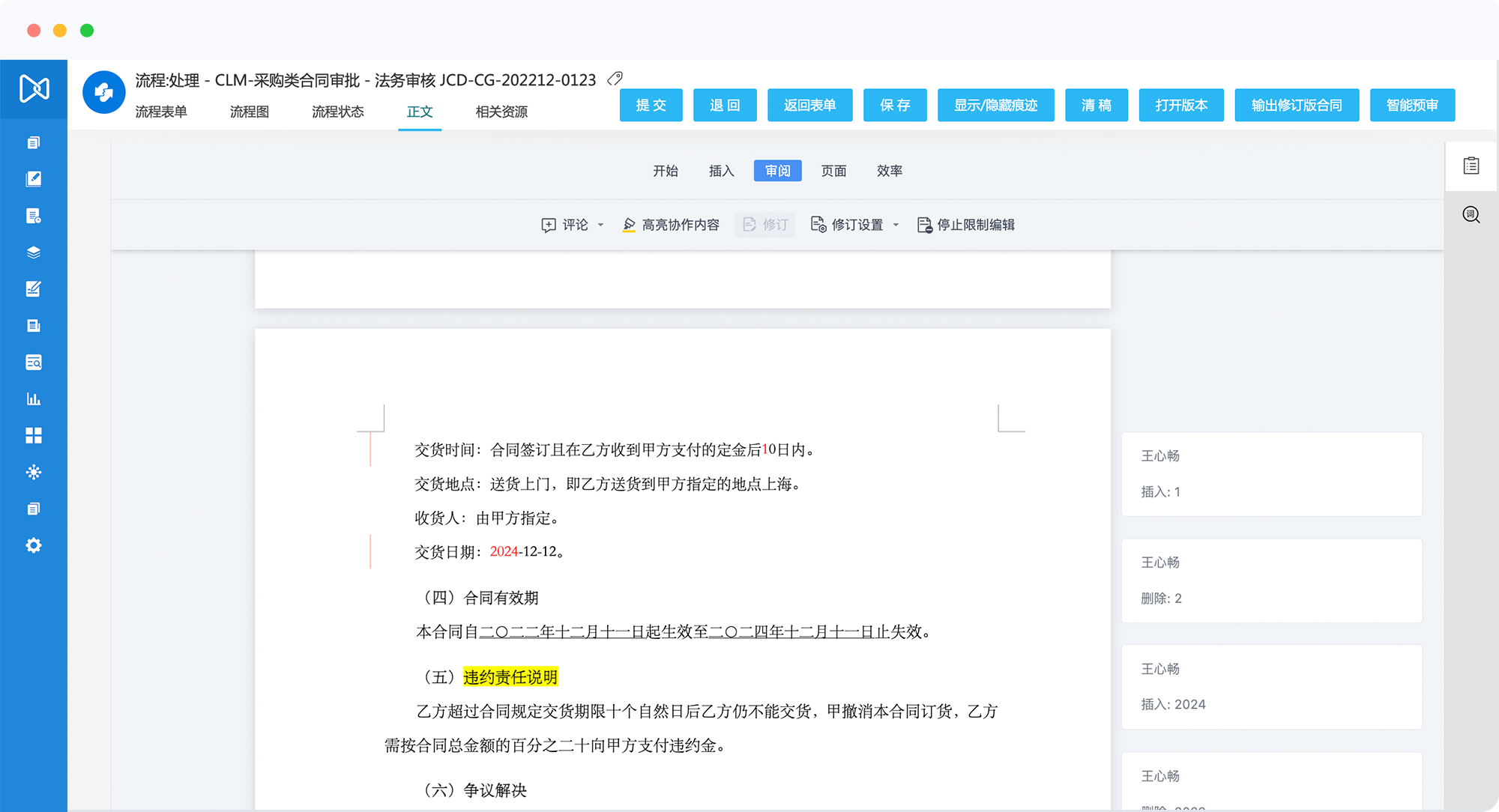Click the magnifier search icon on the right panel

[x=1471, y=215]
